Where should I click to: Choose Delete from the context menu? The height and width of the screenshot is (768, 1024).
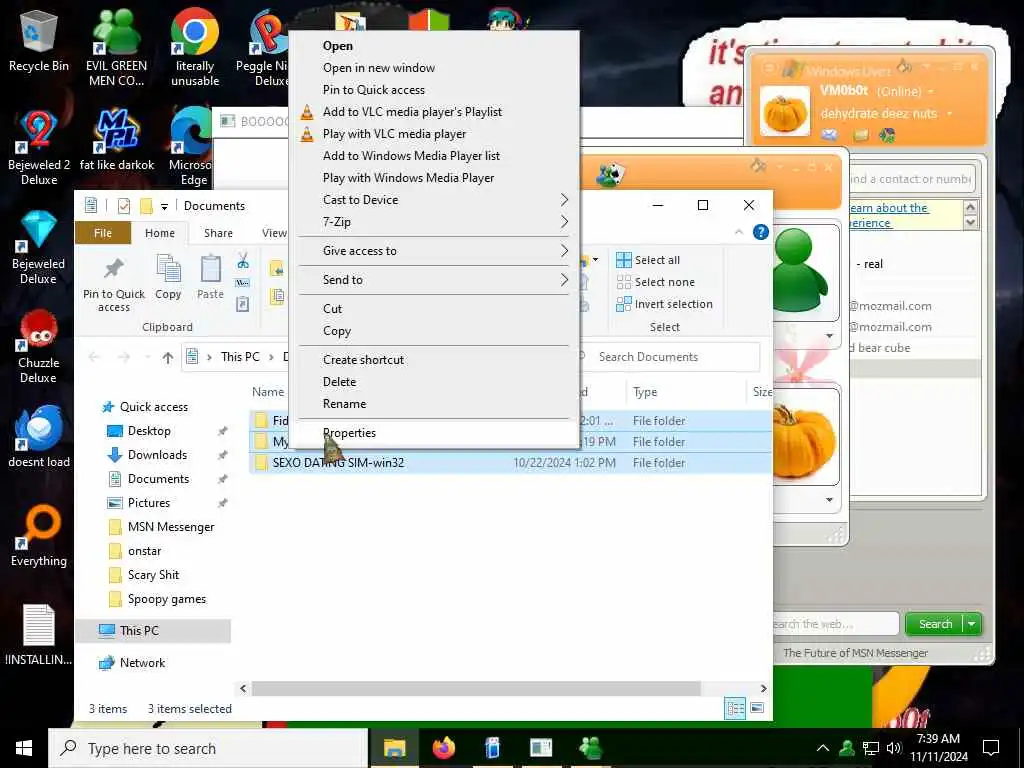[x=434, y=382]
